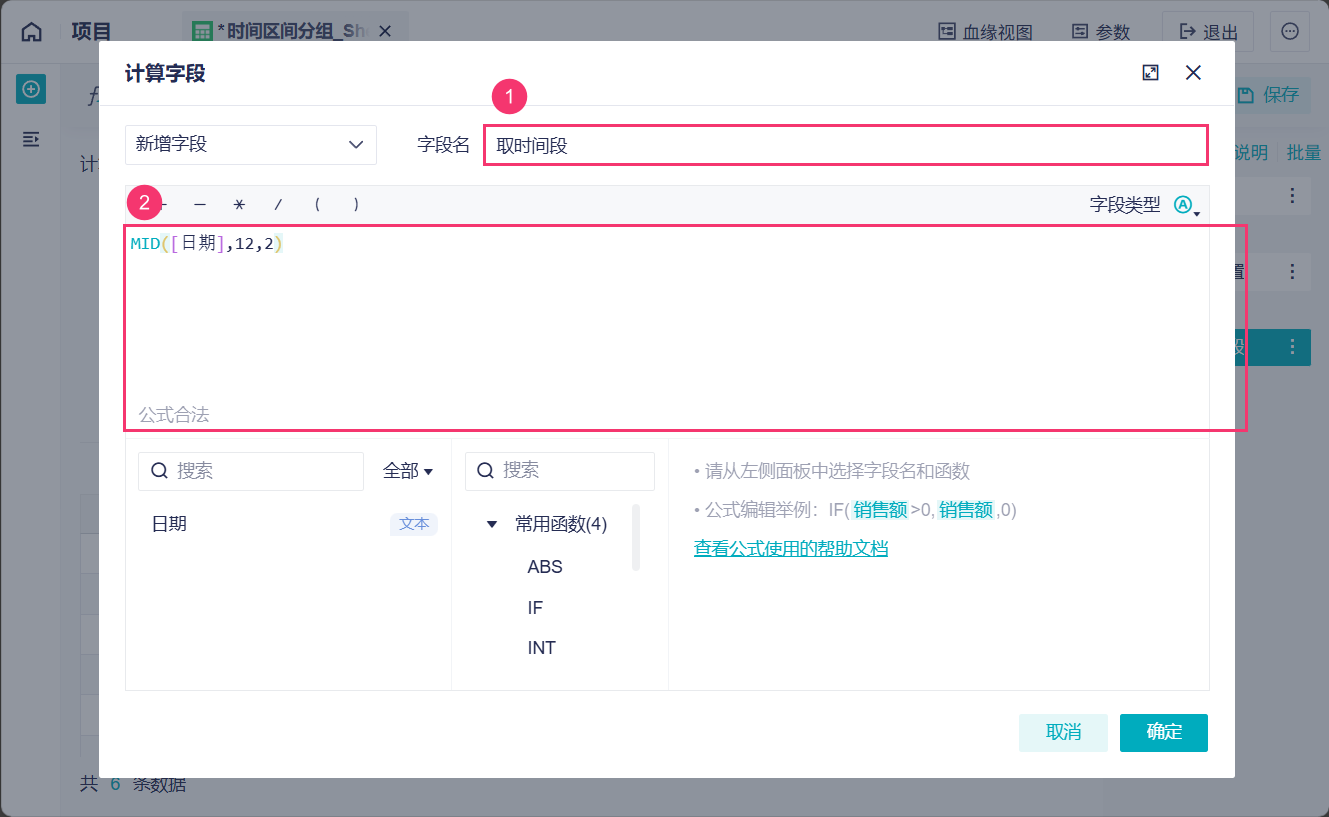Click the 项目 breadcrumb in top bar
The width and height of the screenshot is (1329, 817).
click(x=92, y=32)
